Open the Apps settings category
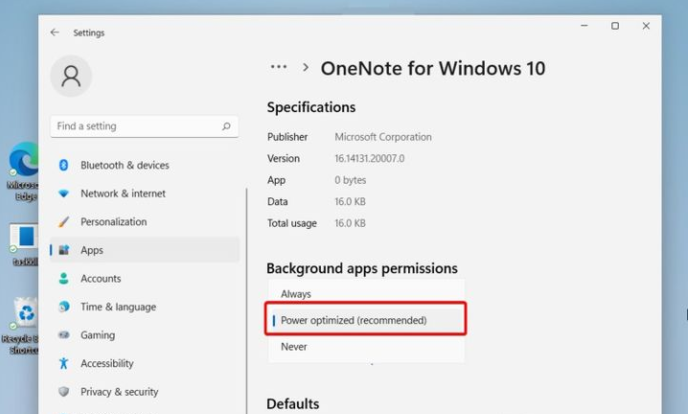The width and height of the screenshot is (688, 414). (x=145, y=250)
